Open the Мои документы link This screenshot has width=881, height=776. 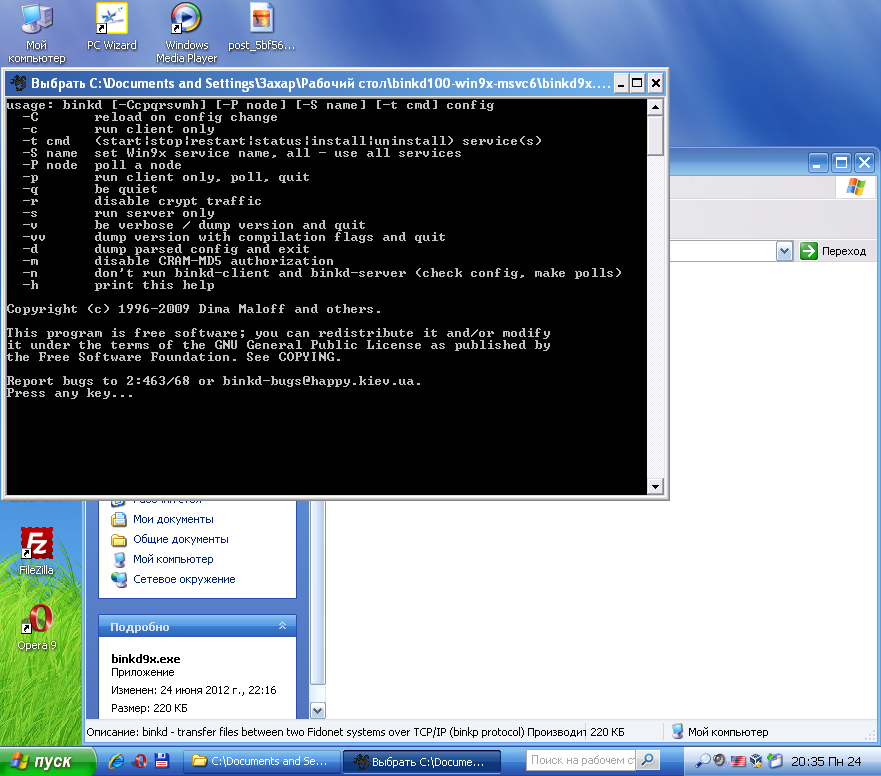[173, 519]
